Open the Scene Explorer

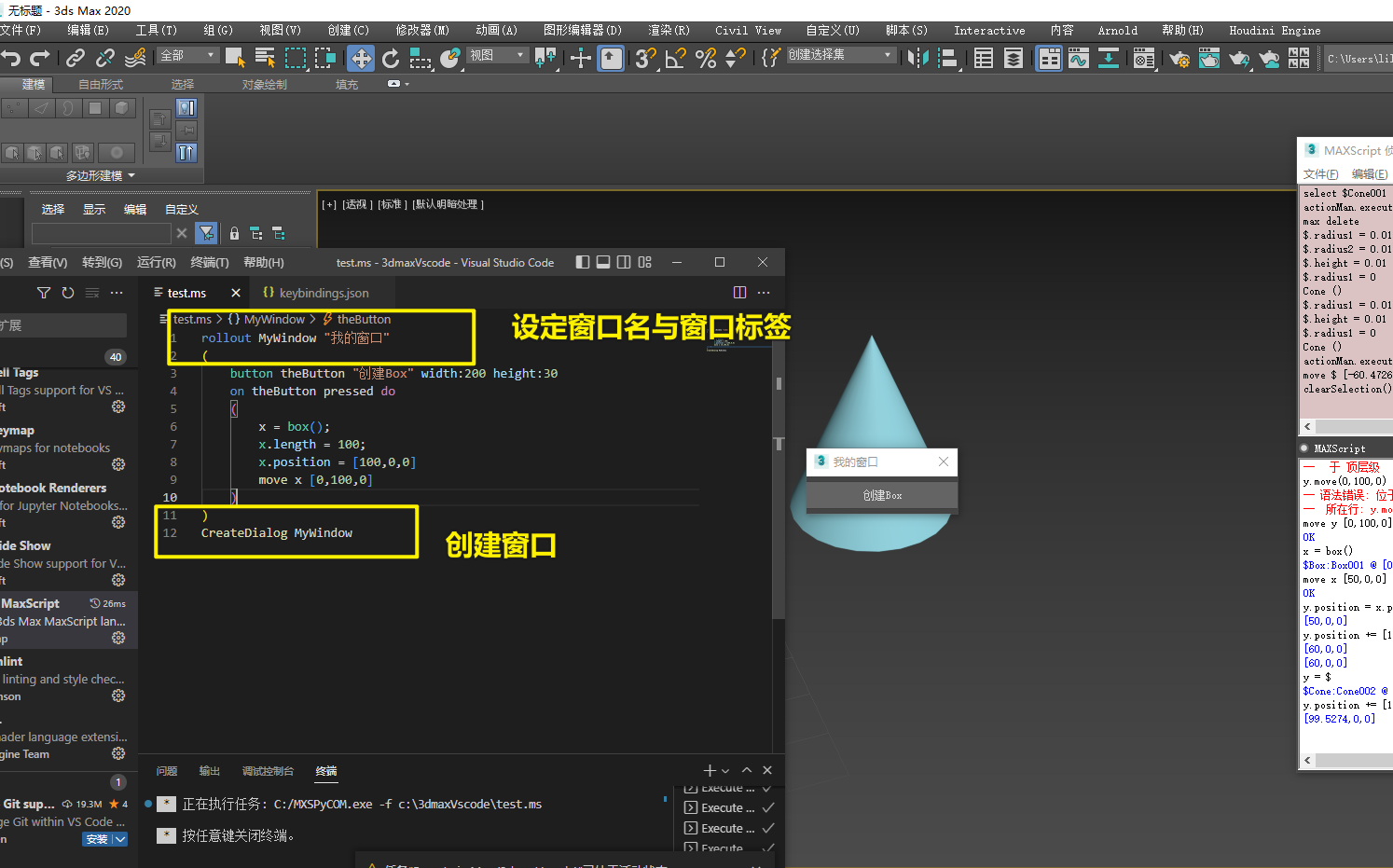coord(982,57)
